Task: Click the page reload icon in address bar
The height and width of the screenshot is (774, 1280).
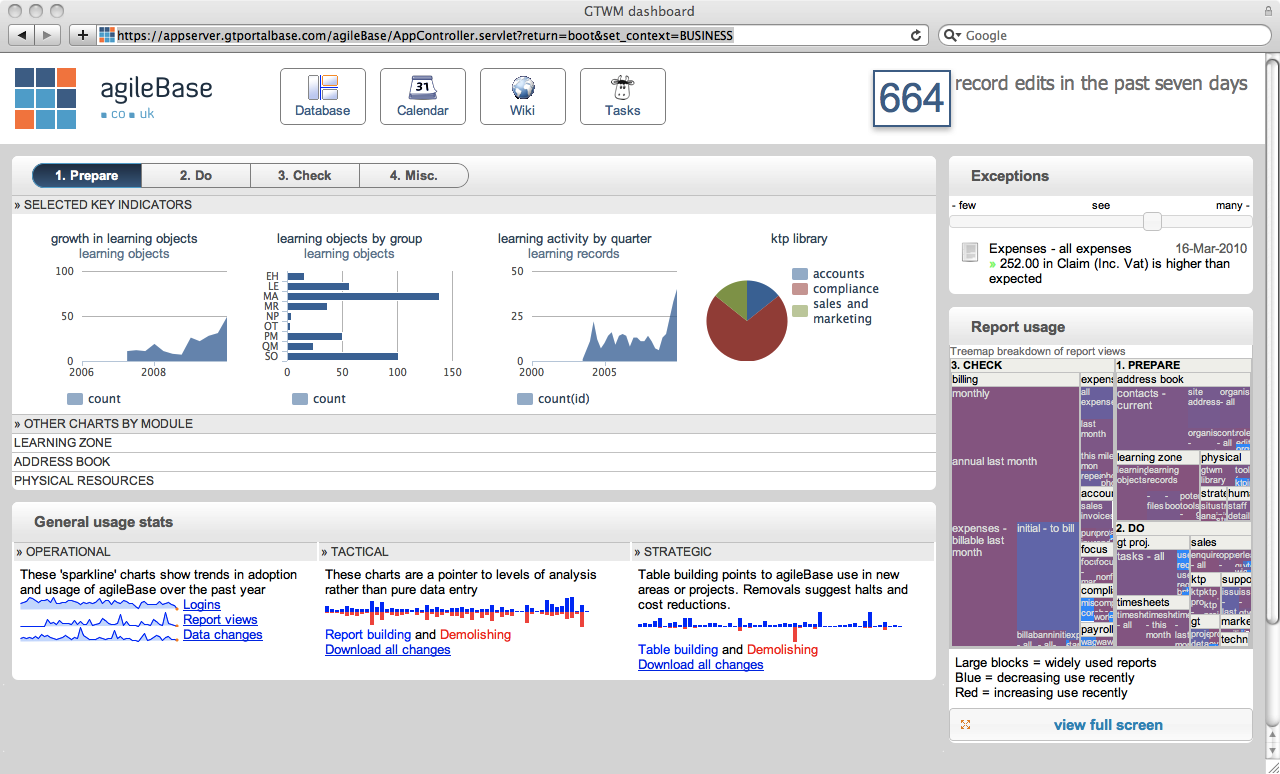Action: (x=915, y=35)
